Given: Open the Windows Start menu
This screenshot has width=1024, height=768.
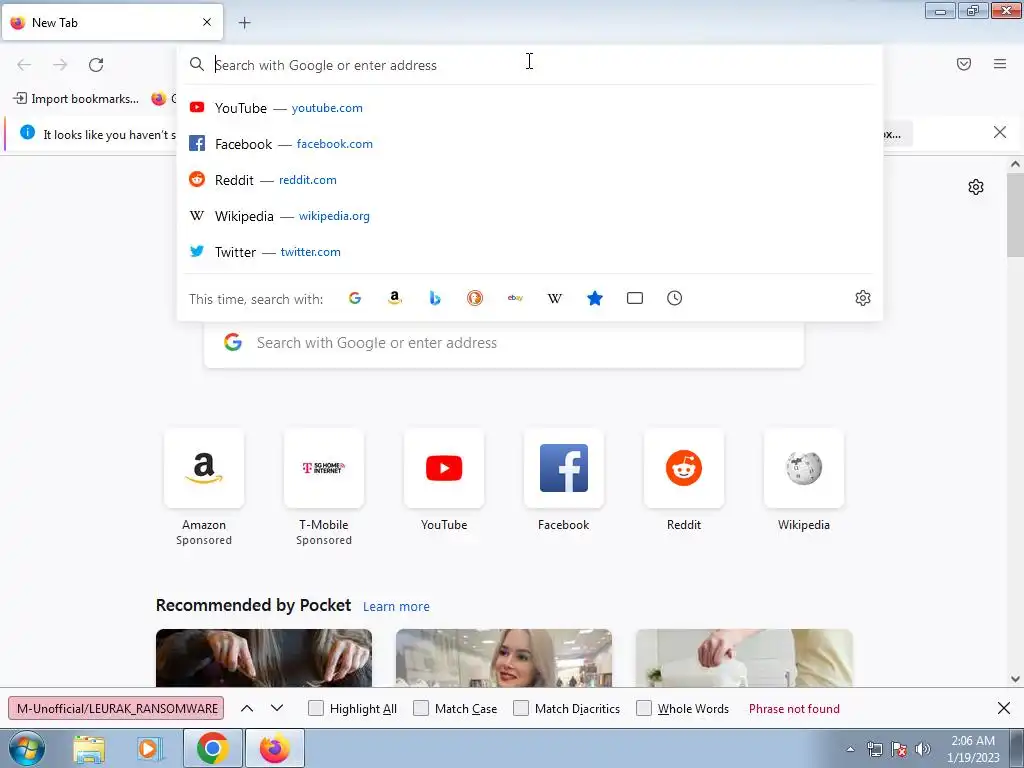Looking at the screenshot, I should click(x=27, y=748).
